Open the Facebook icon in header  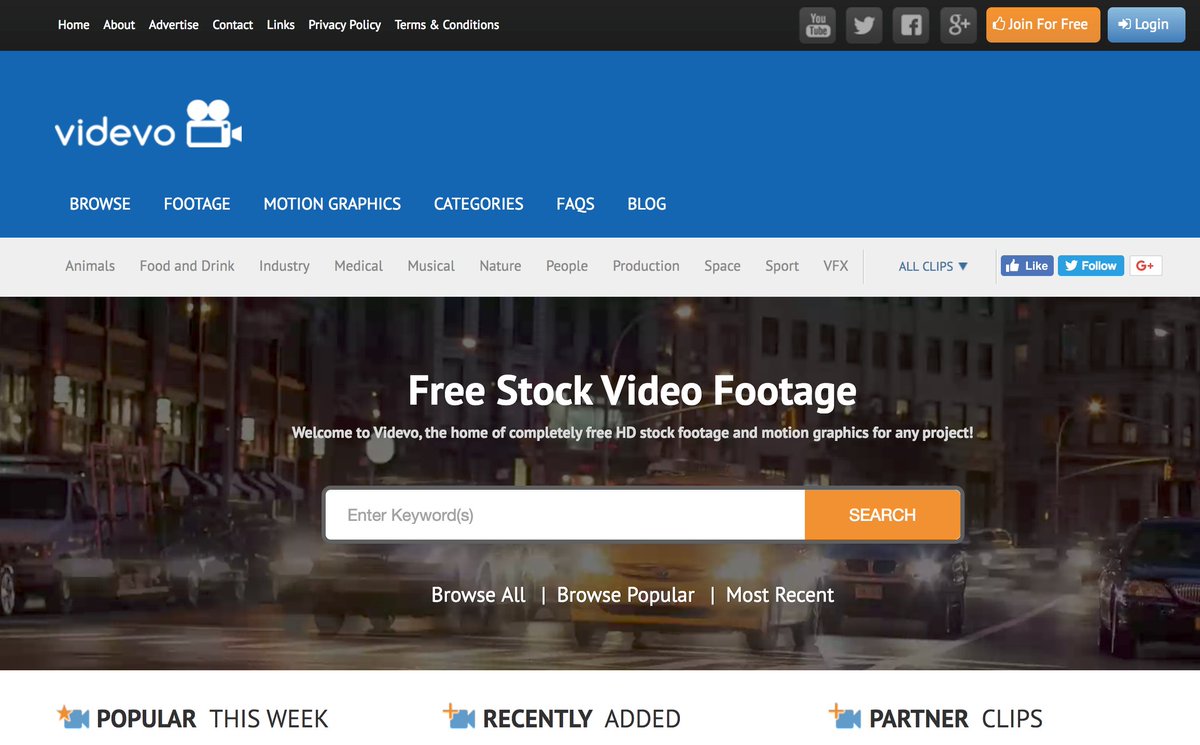tap(911, 25)
